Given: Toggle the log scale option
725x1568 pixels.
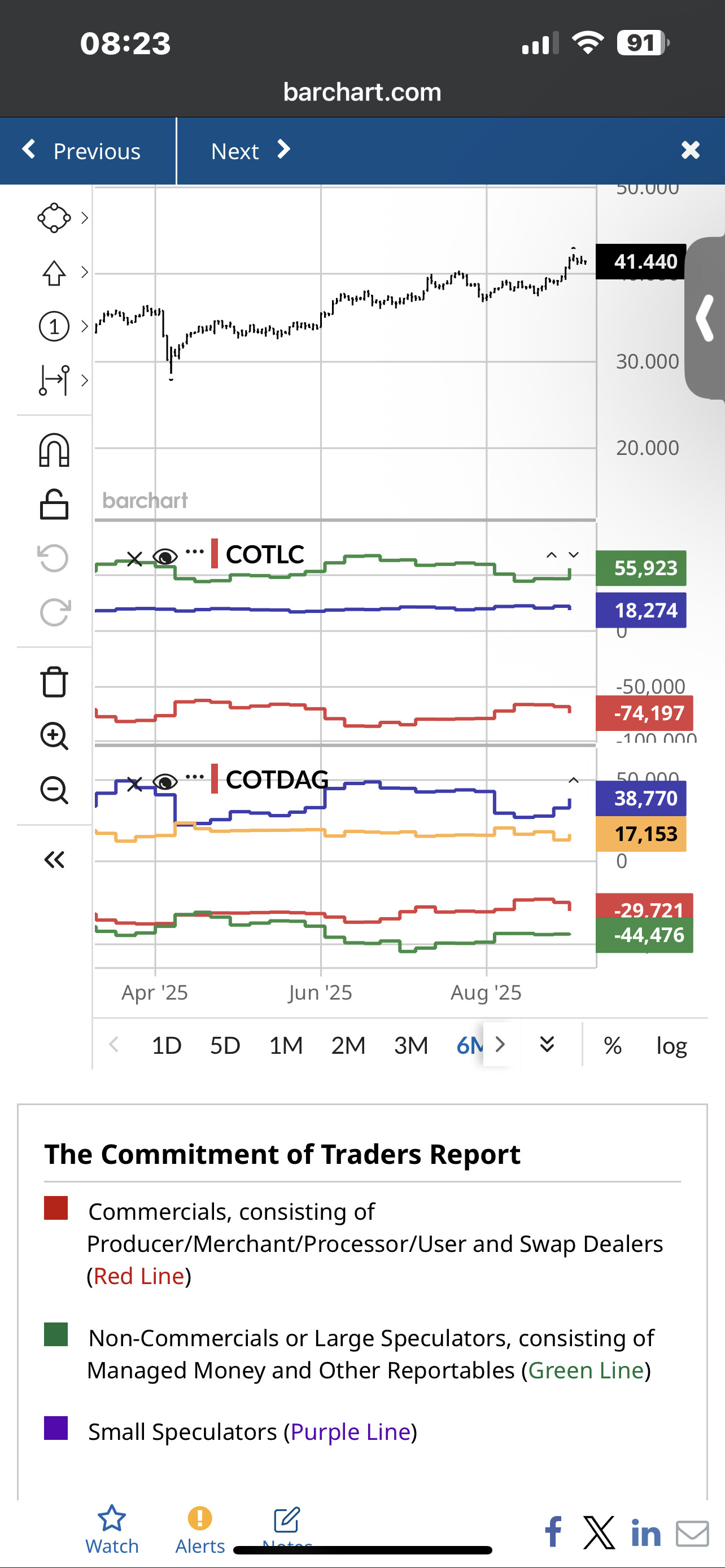Looking at the screenshot, I should [671, 1046].
